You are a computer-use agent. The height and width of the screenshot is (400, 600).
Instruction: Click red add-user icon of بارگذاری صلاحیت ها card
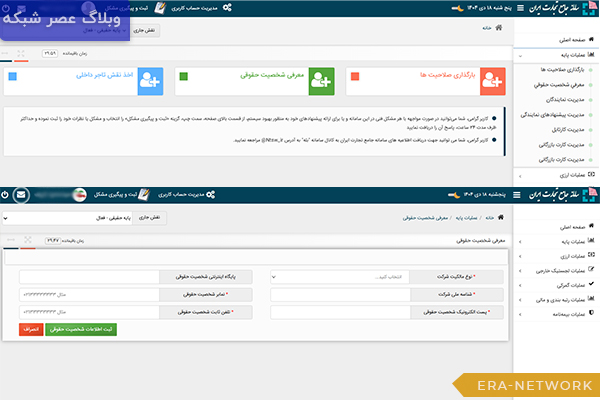coord(492,81)
